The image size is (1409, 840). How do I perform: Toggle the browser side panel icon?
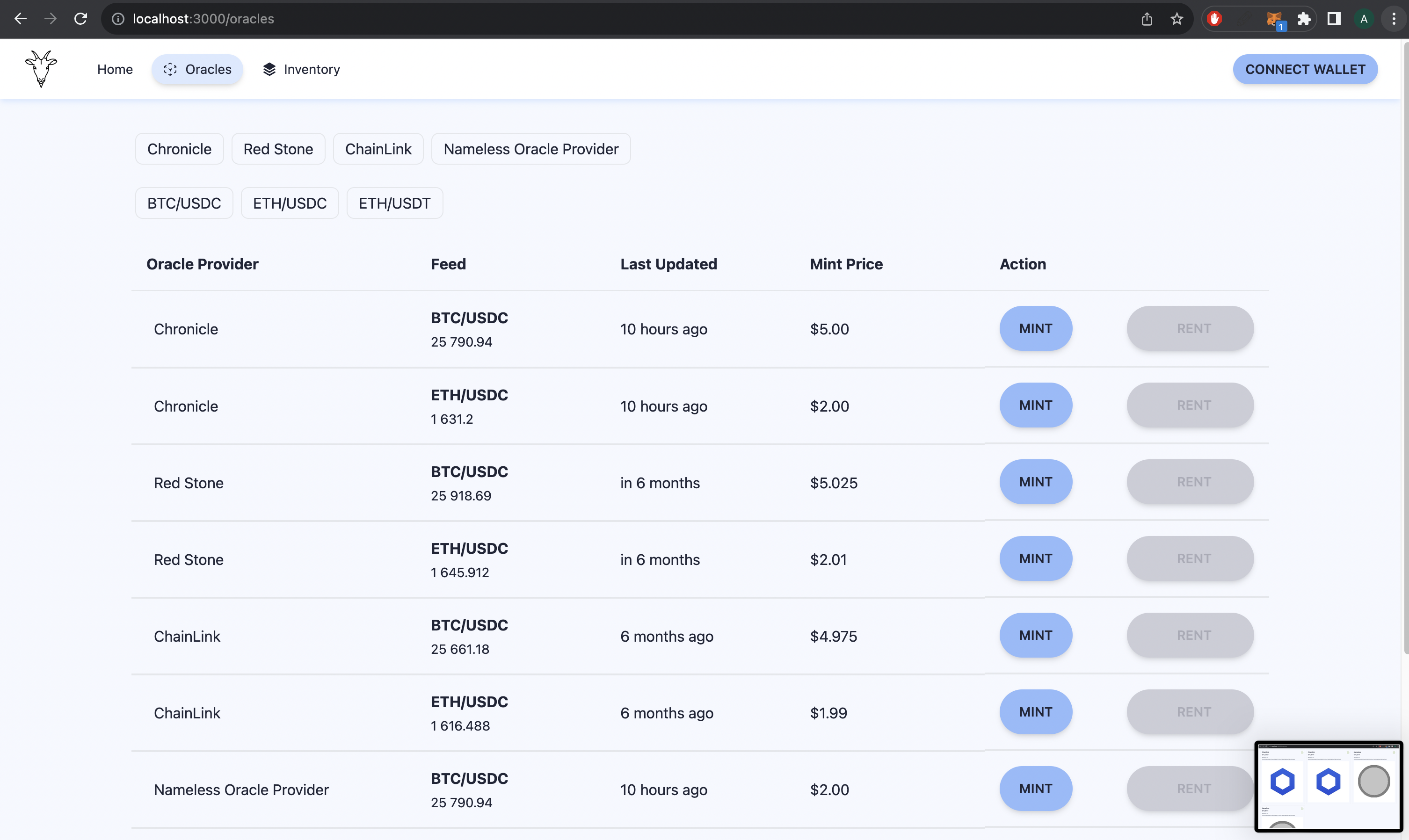[1334, 19]
